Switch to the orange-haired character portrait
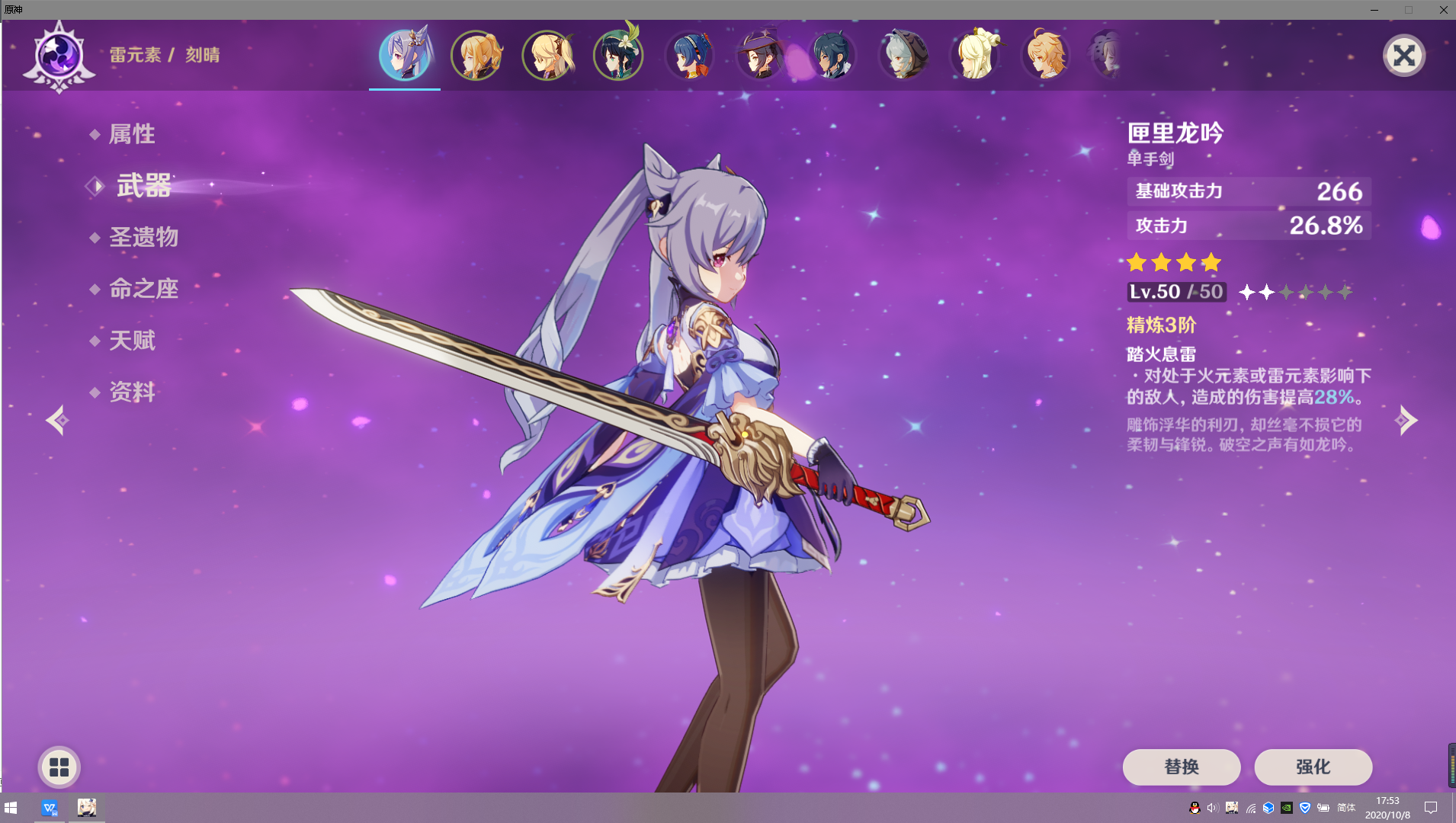This screenshot has width=1456, height=823. (1045, 55)
